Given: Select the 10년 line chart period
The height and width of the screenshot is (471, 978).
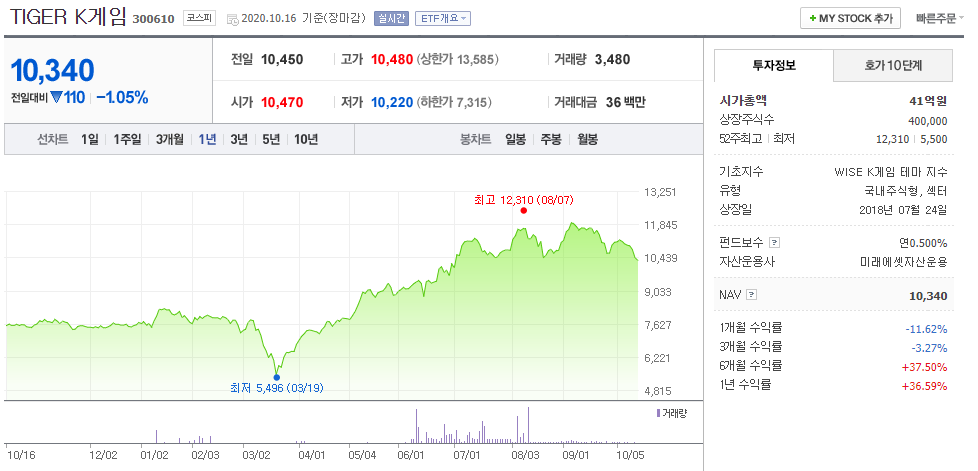Looking at the screenshot, I should [x=306, y=140].
